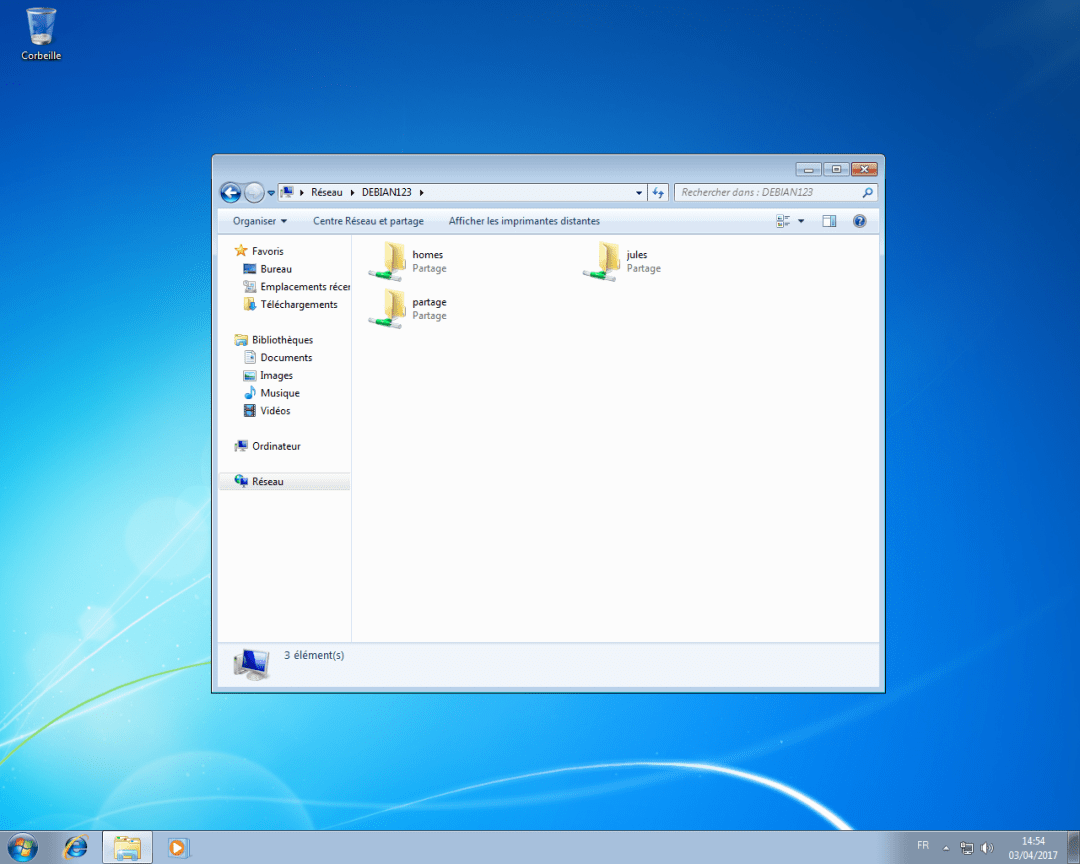Image resolution: width=1080 pixels, height=864 pixels.
Task: Expand the views selector arrow
Action: [x=801, y=221]
